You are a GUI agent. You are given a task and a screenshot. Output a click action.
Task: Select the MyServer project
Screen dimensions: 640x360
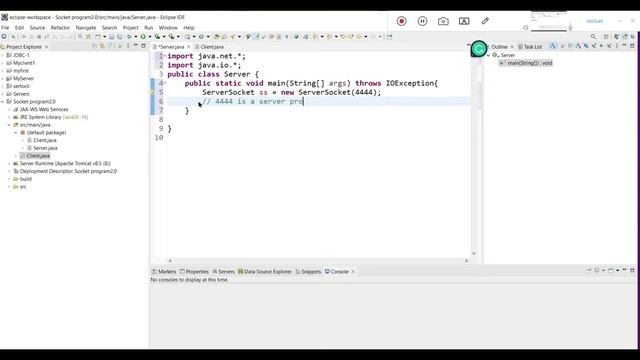pyautogui.click(x=23, y=78)
